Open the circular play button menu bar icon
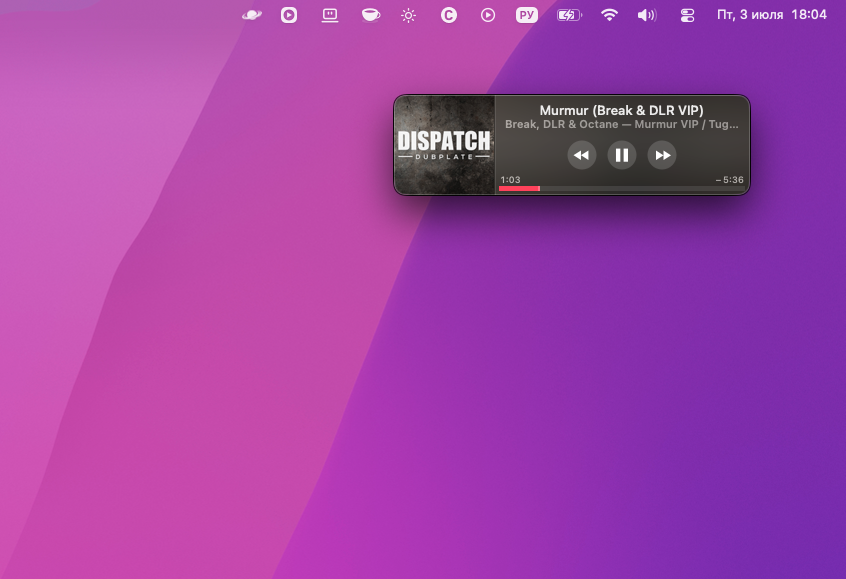Screen dimensions: 846x579 click(x=488, y=15)
